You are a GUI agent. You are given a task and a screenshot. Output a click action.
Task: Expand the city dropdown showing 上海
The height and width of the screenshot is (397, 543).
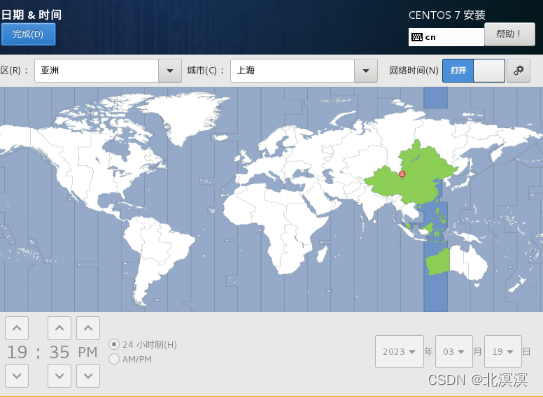304,71
